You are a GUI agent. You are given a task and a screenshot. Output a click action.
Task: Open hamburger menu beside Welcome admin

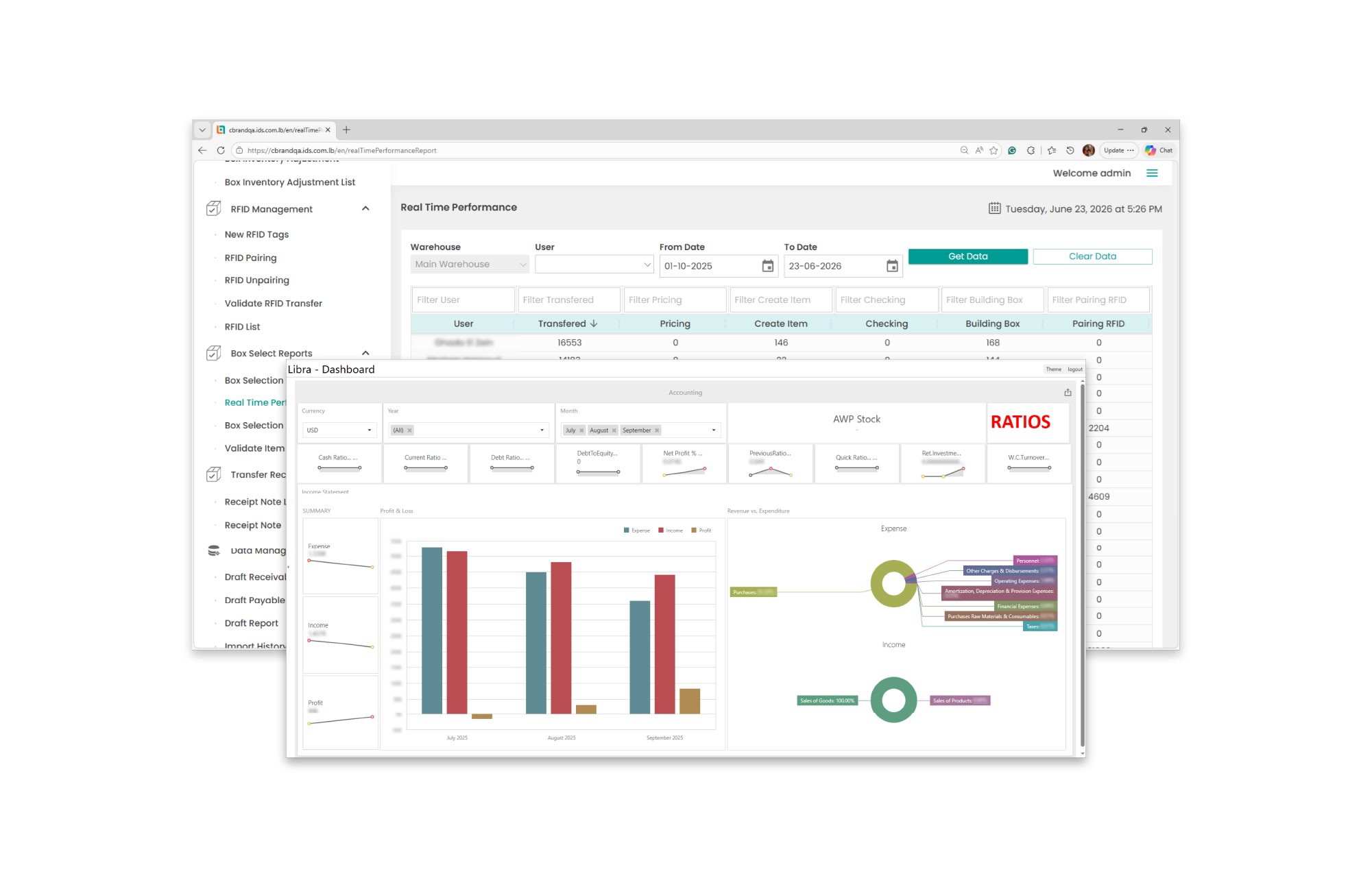pyautogui.click(x=1152, y=173)
